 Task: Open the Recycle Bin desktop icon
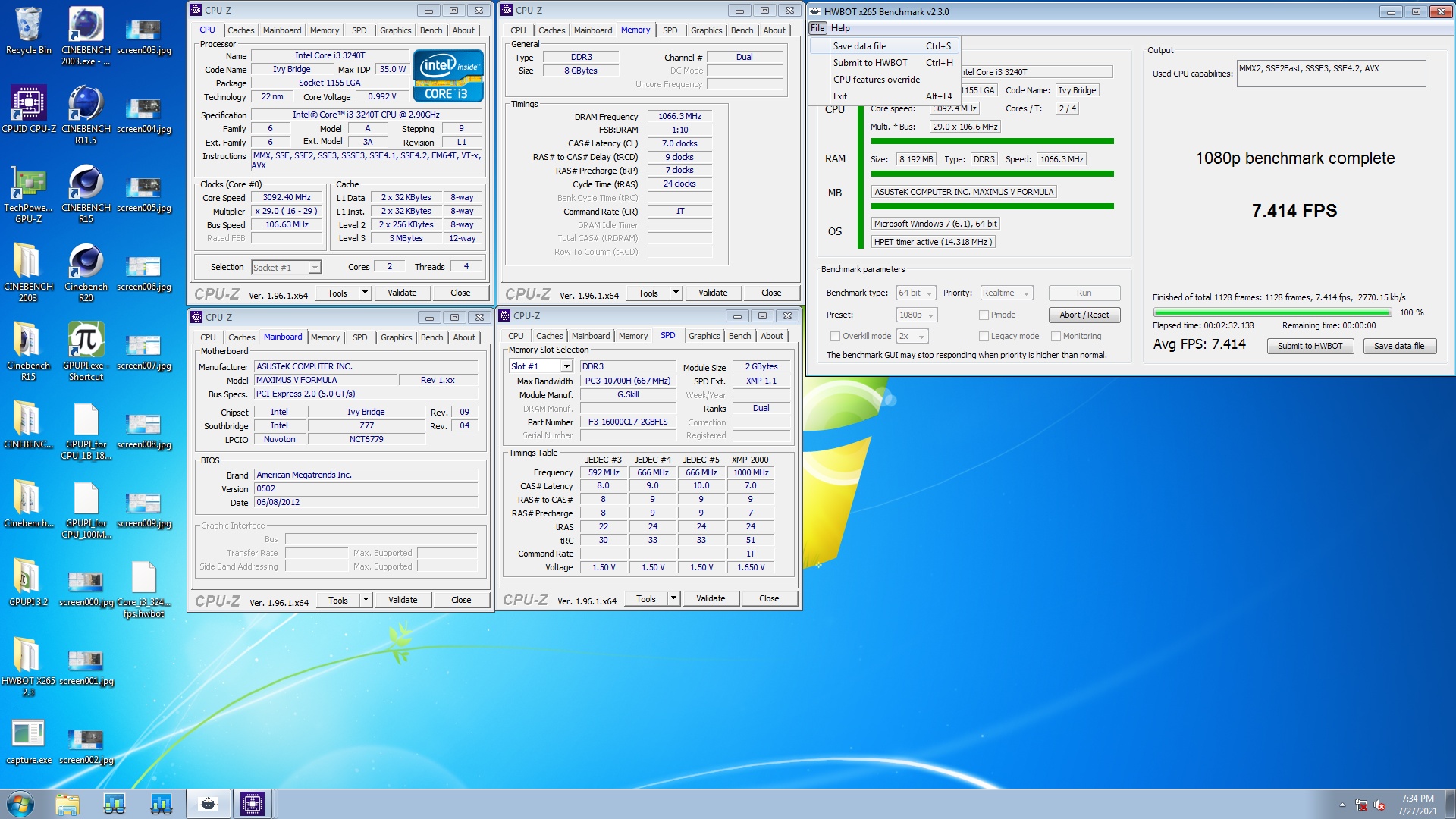pos(28,31)
